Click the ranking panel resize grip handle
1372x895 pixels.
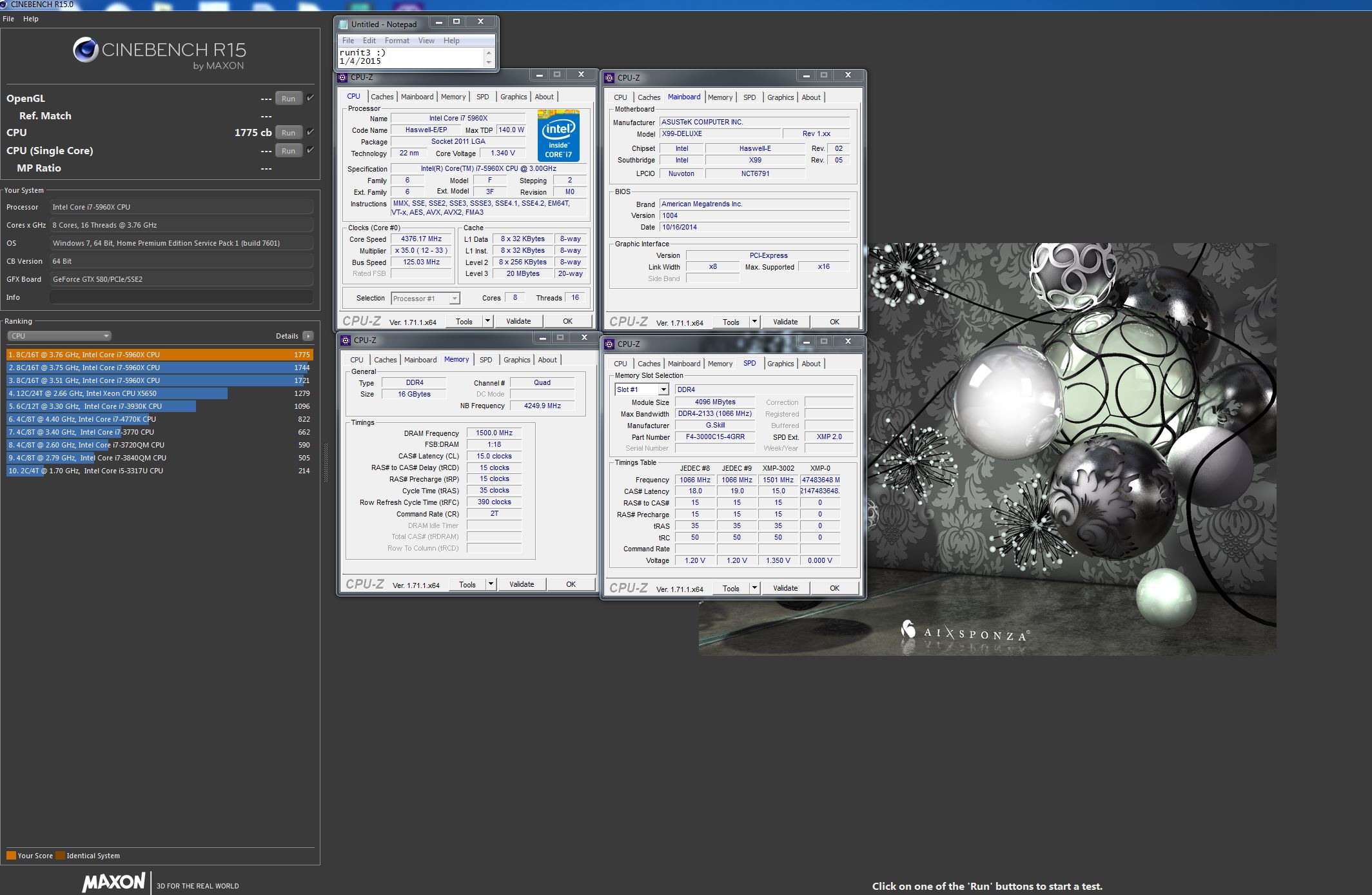(x=326, y=463)
